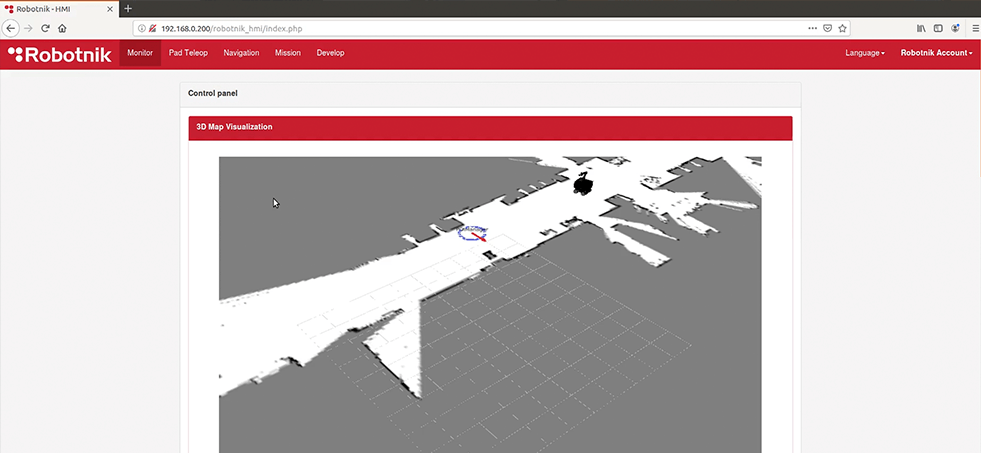Viewport: 981px width, 453px height.
Task: Click the Robotnik logo
Action: tap(59, 54)
